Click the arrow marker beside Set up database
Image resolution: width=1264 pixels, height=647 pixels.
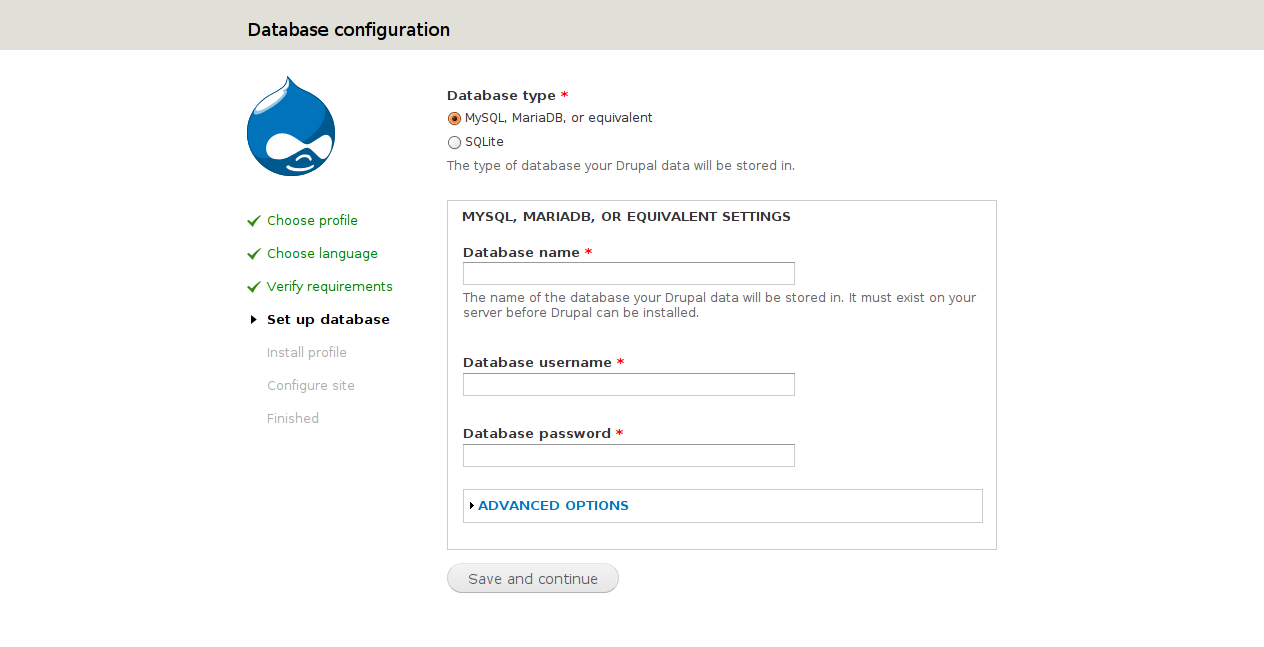[x=254, y=320]
